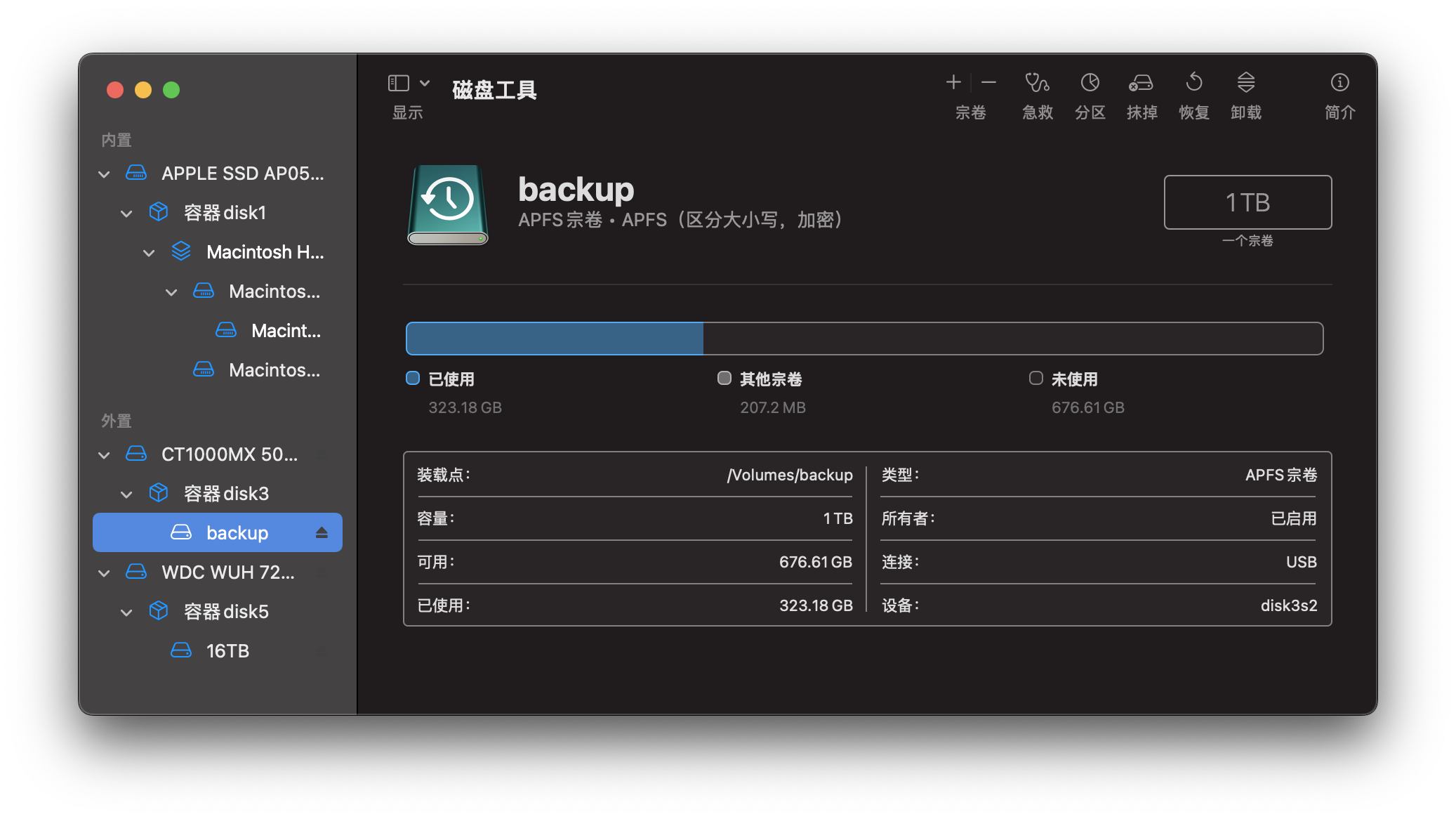
Task: Remove a volume with the minus icon
Action: (988, 83)
